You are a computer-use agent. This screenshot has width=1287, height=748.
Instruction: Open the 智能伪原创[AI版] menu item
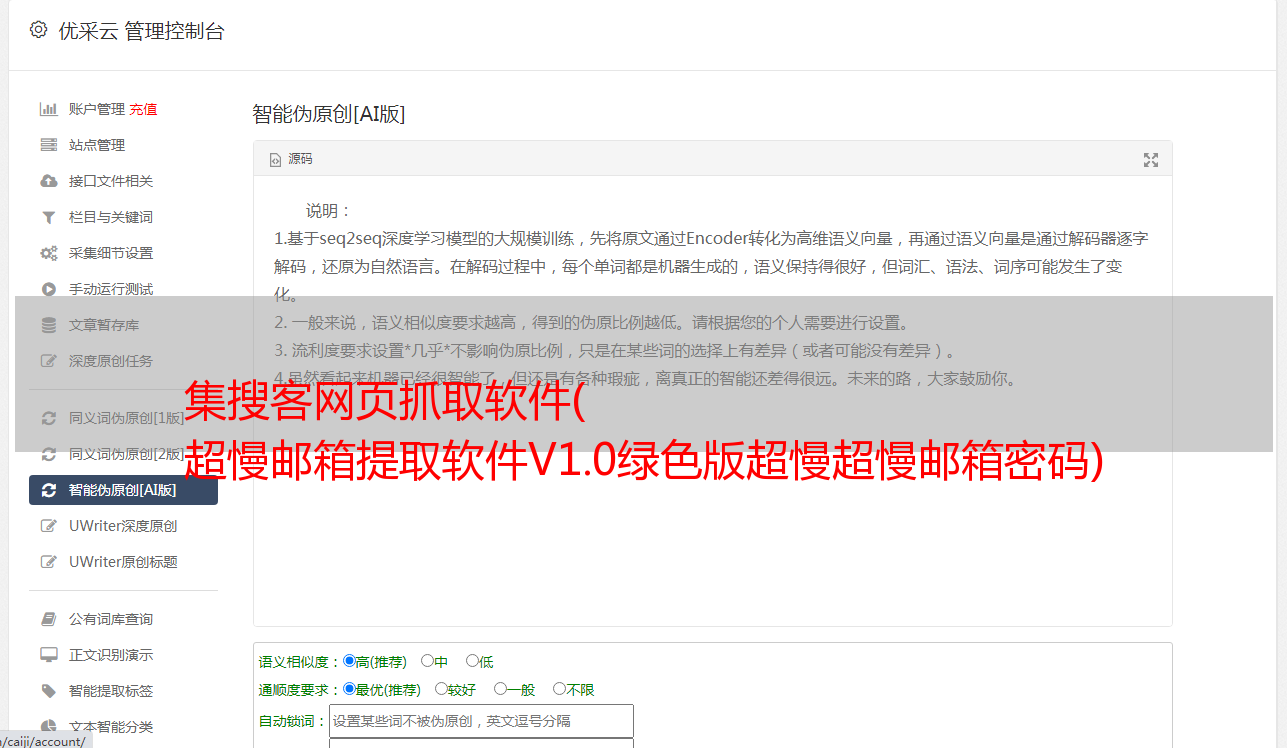tap(123, 490)
